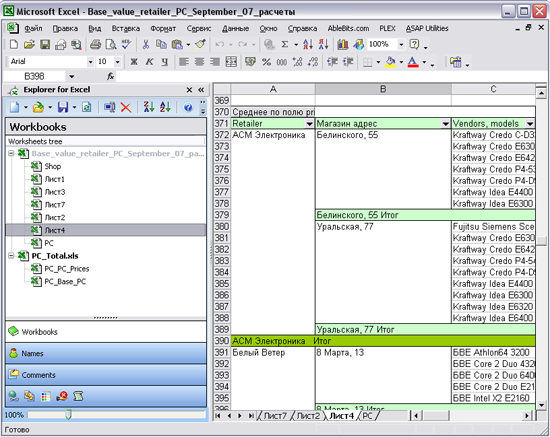This screenshot has width=550, height=437.
Task: Toggle Underline (Ч) formatting
Action: 165,62
